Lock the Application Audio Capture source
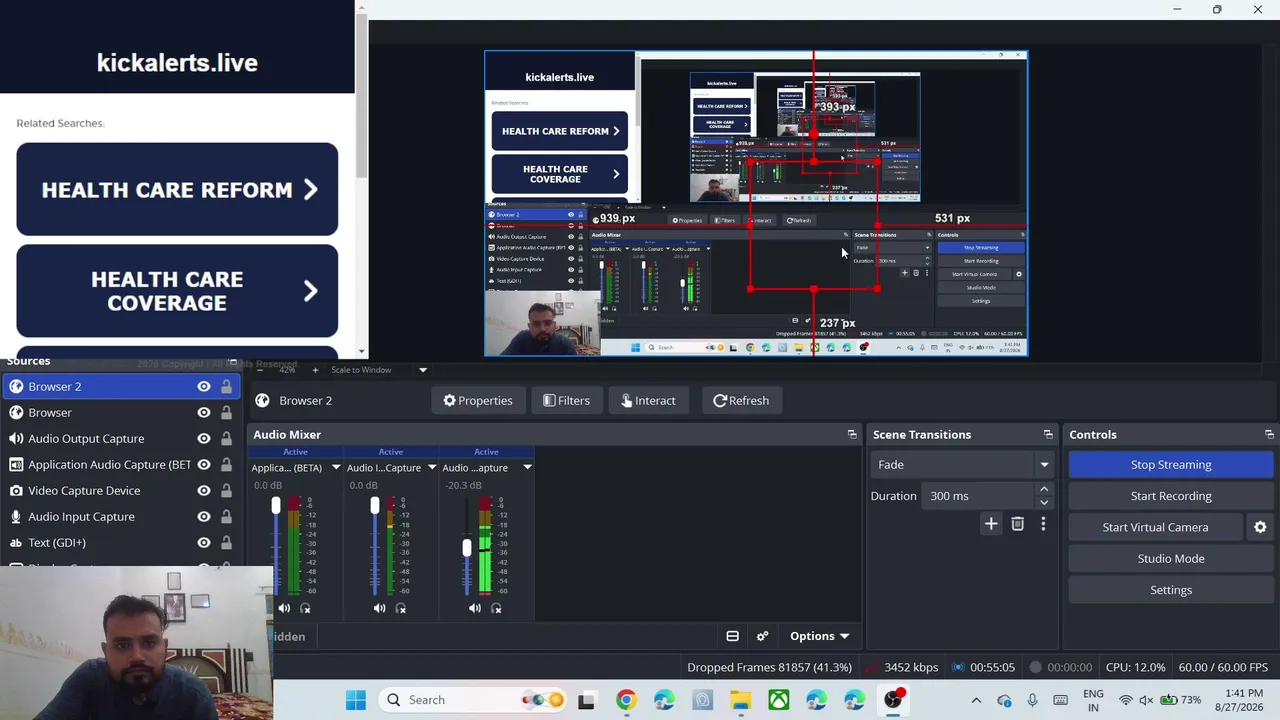 coord(226,464)
